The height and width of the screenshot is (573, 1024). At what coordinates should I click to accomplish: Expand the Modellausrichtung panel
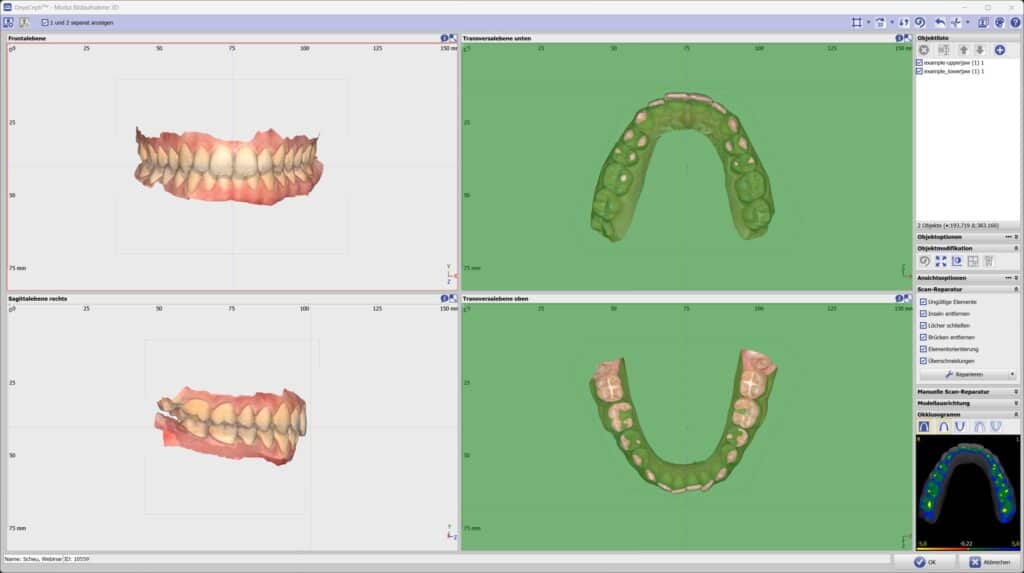coord(967,403)
